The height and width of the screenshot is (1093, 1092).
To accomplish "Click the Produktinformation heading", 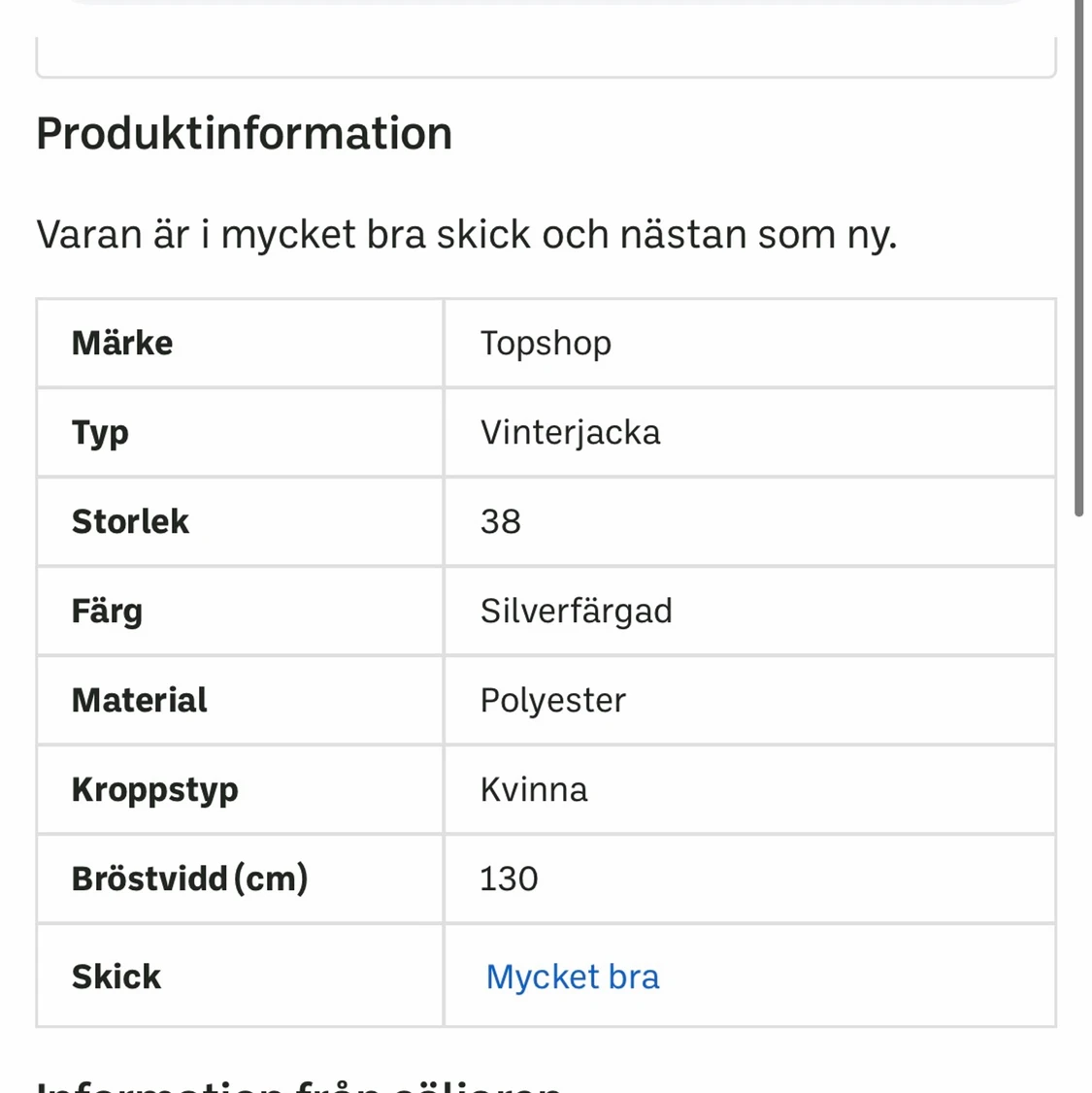I will click(244, 133).
